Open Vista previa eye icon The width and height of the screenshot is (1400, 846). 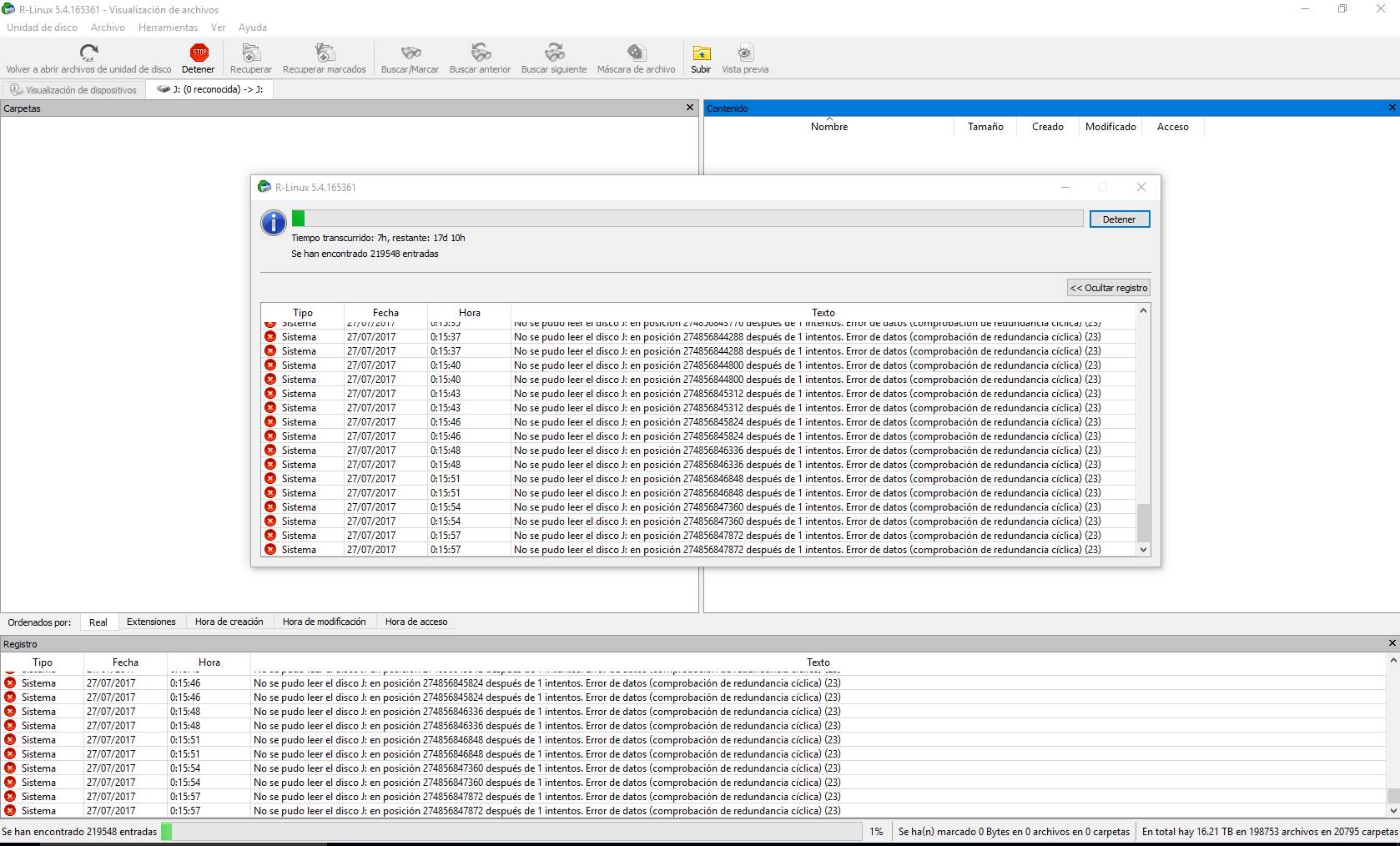[745, 53]
